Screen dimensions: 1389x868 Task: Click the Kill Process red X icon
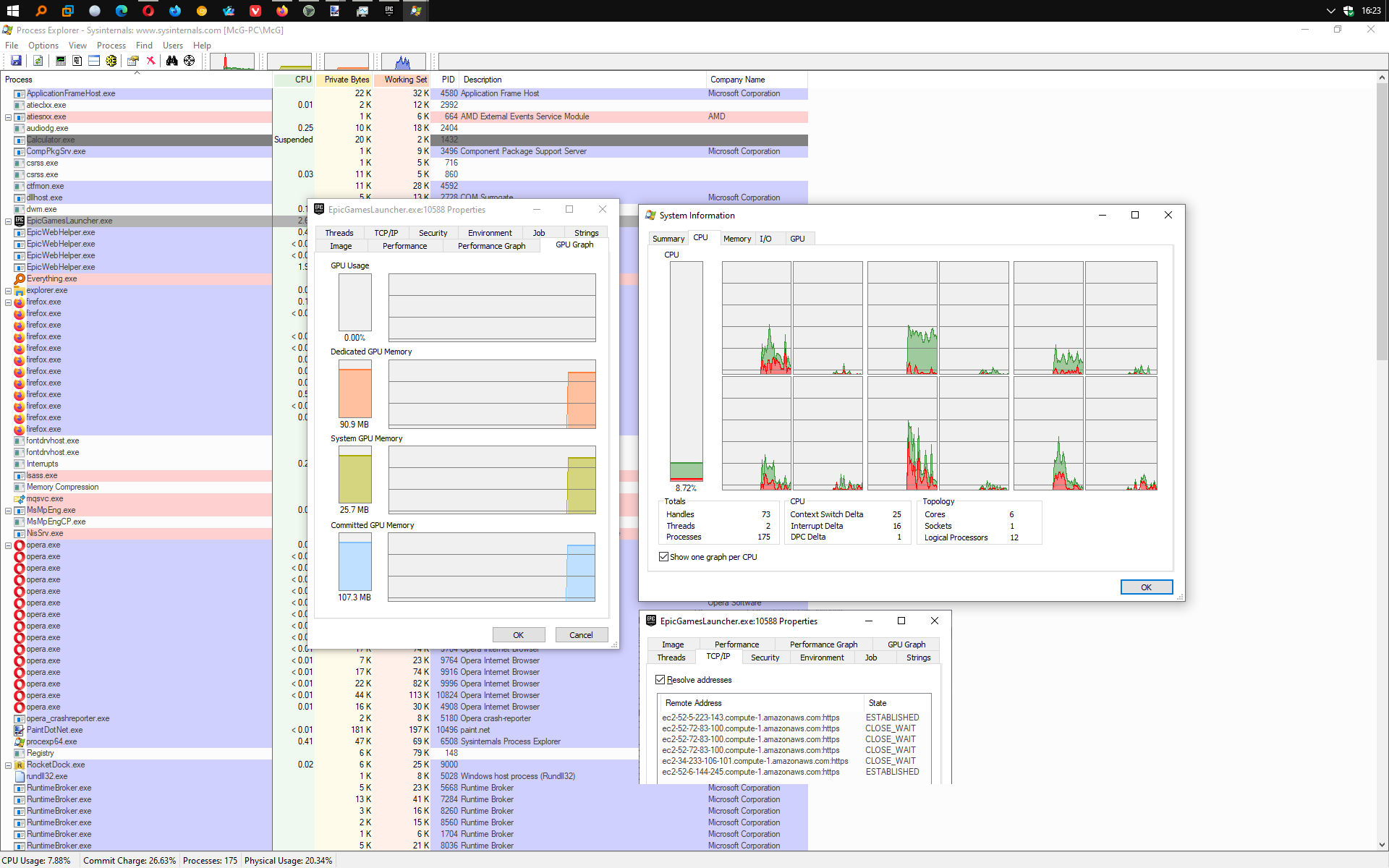click(x=150, y=61)
